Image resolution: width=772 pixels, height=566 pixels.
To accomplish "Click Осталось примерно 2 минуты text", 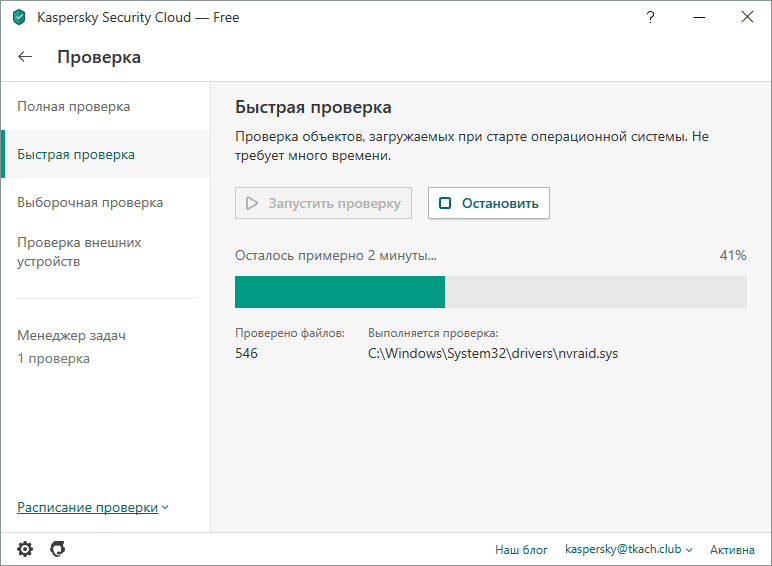I will 336,255.
